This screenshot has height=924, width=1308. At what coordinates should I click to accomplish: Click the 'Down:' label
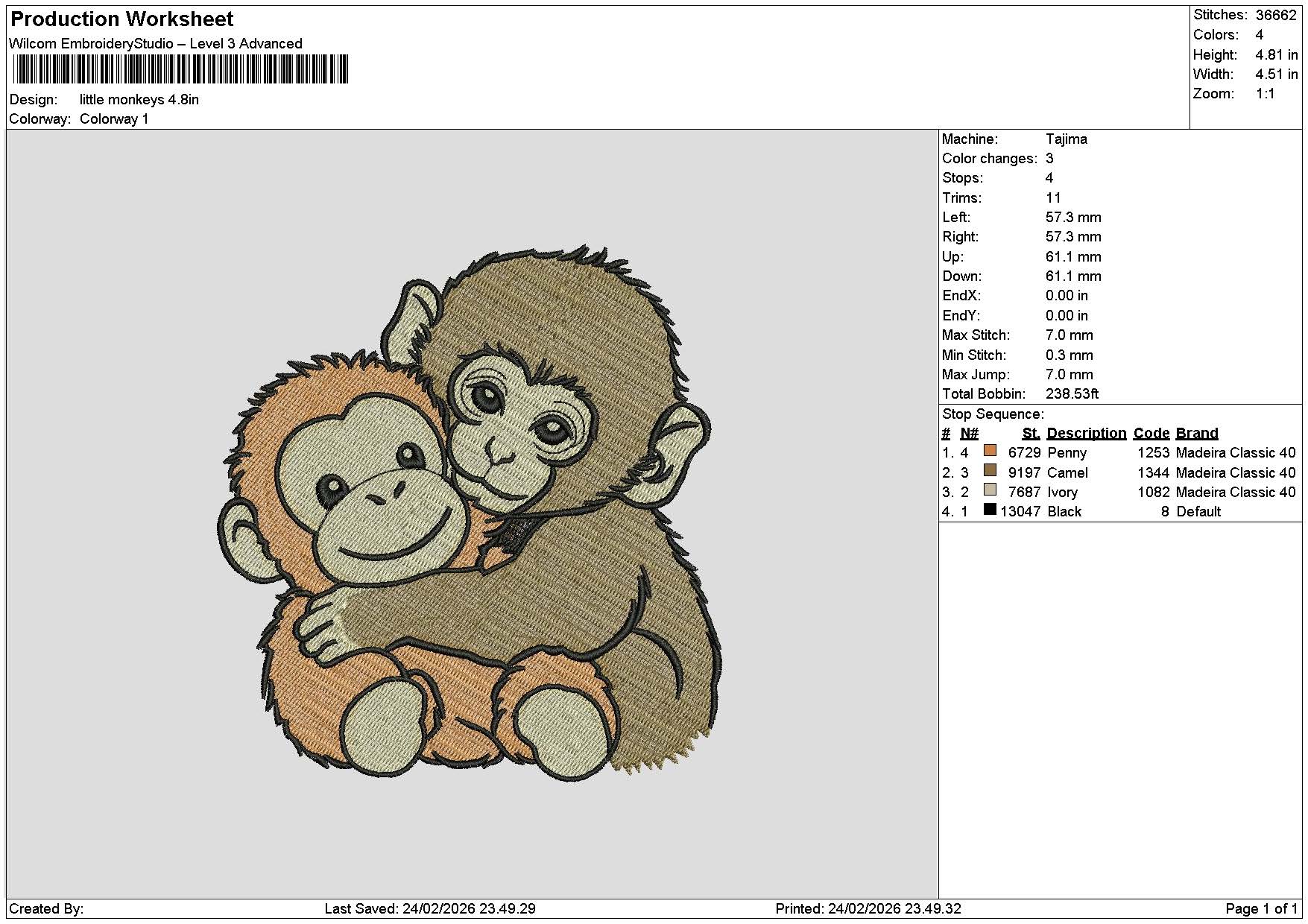click(962, 276)
